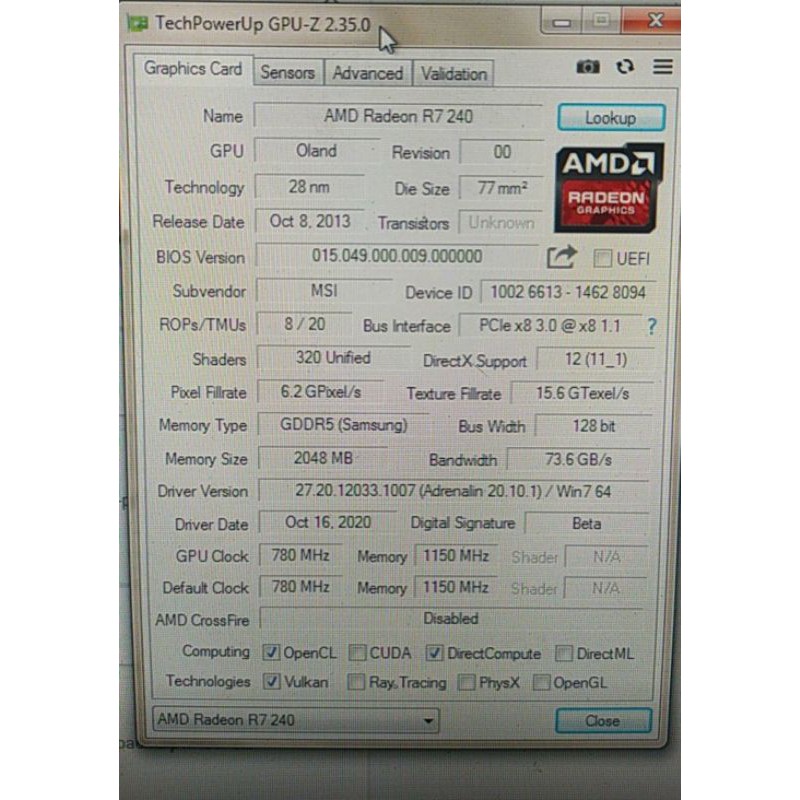Toggle the PhysX checkbox

click(x=466, y=682)
